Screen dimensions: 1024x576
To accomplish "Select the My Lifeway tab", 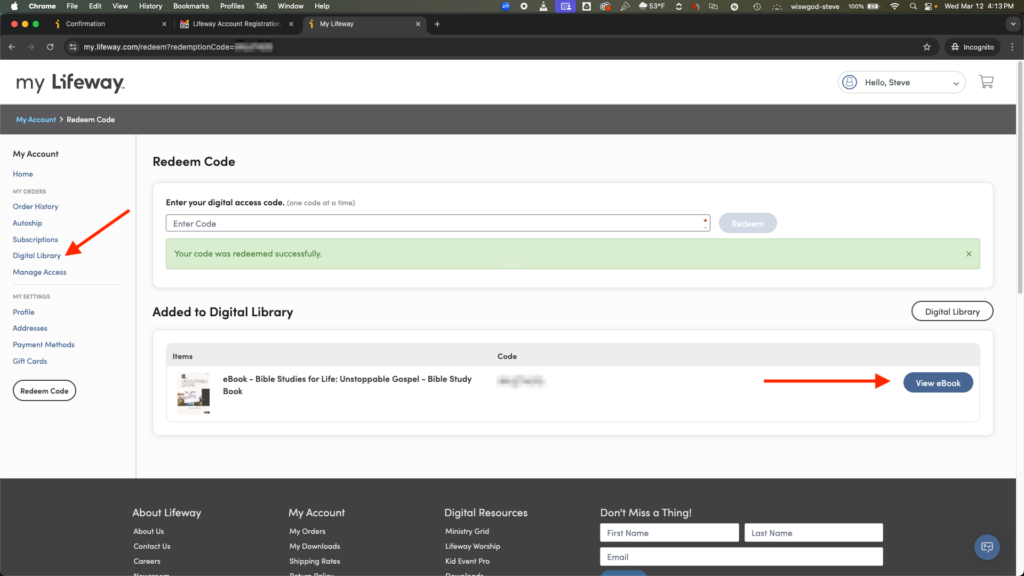I will (x=364, y=24).
